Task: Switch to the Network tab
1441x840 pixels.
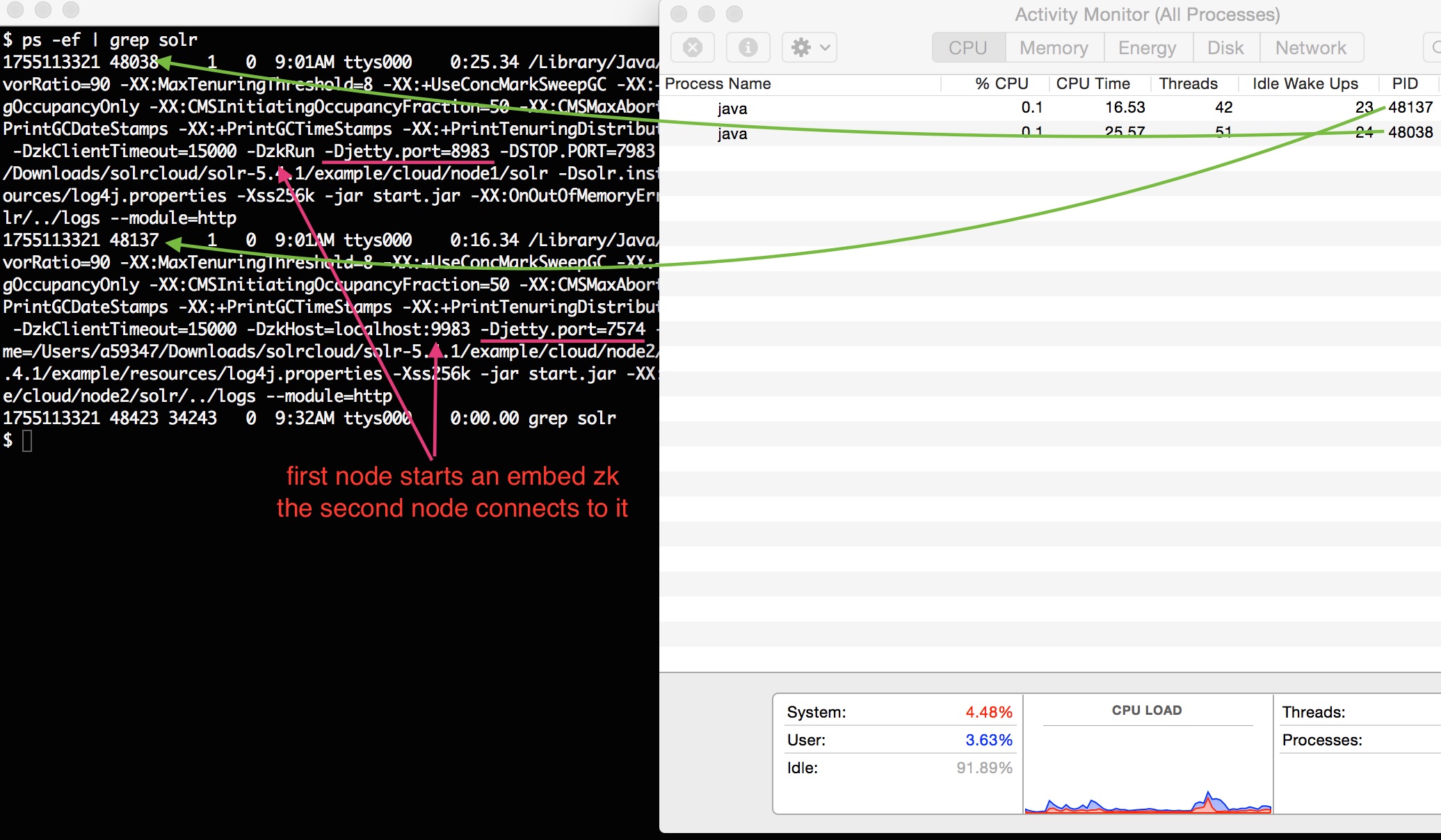Action: tap(1310, 47)
